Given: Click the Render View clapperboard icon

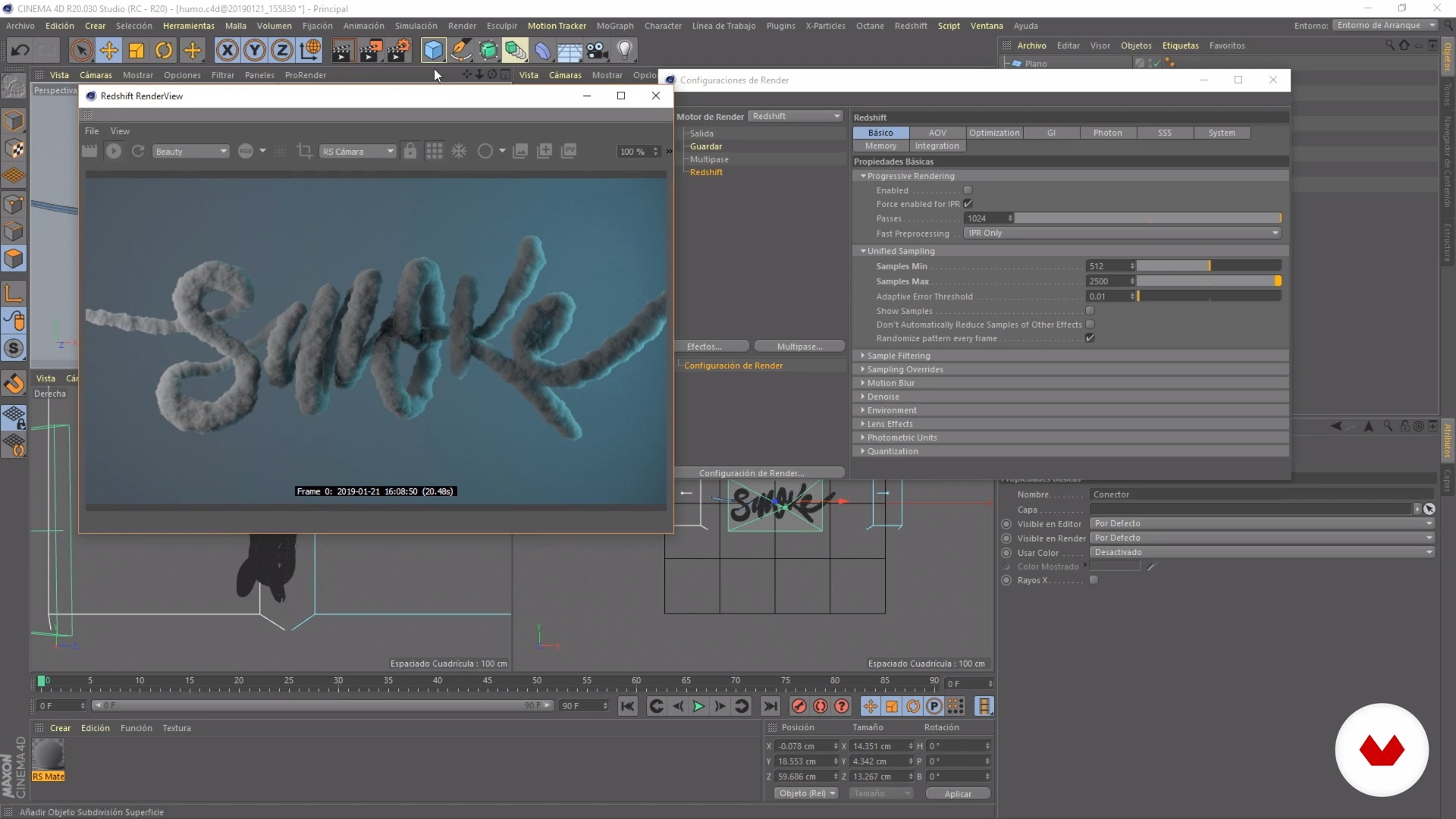Looking at the screenshot, I should click(342, 51).
